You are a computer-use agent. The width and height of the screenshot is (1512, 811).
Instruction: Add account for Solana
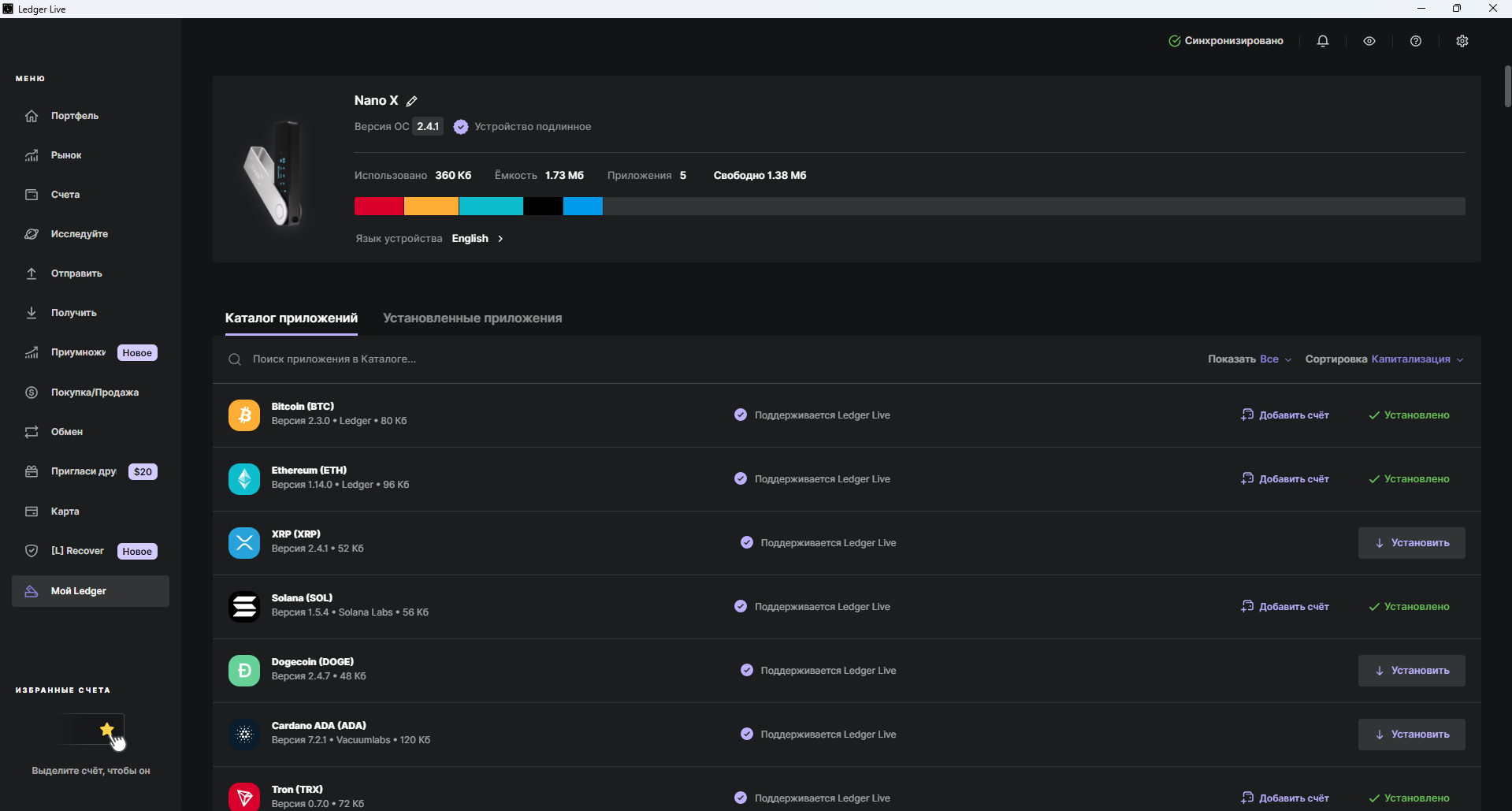pos(1285,607)
